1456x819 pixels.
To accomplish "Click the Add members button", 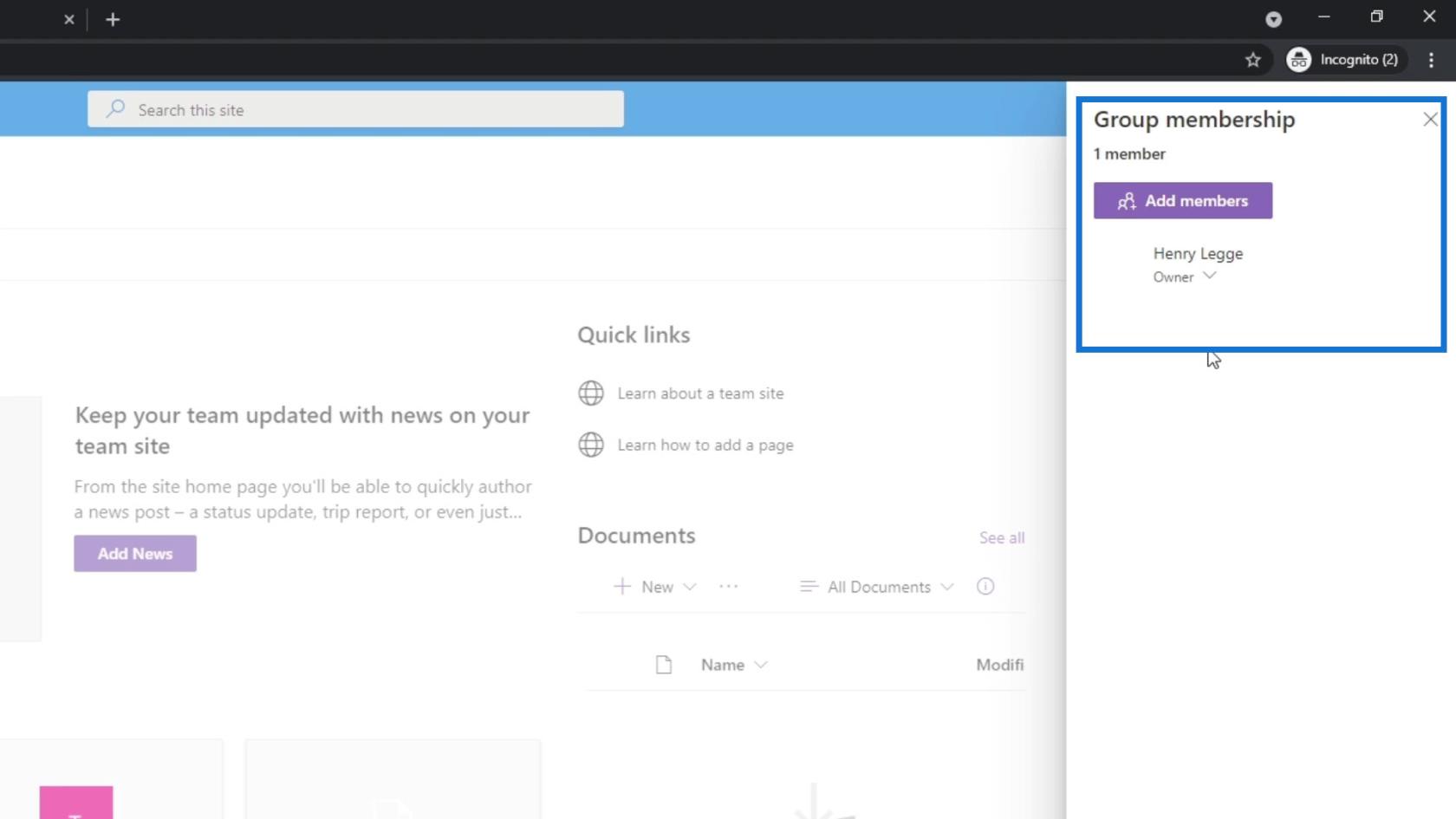I will point(1182,200).
